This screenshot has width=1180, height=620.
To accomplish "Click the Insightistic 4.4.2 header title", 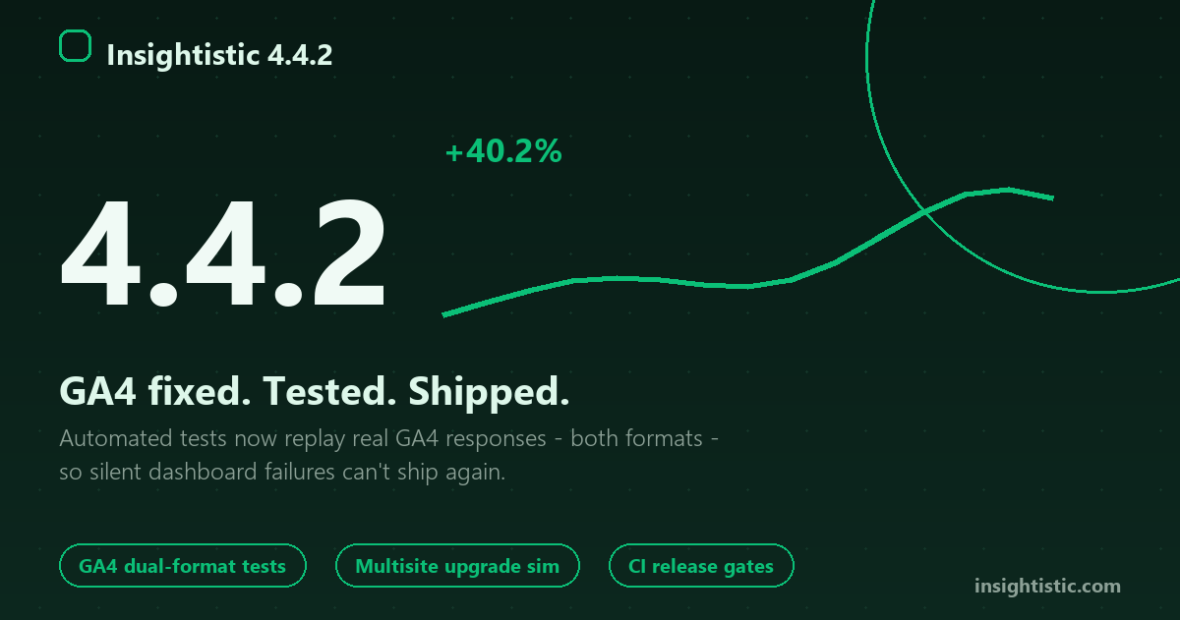I will (219, 55).
